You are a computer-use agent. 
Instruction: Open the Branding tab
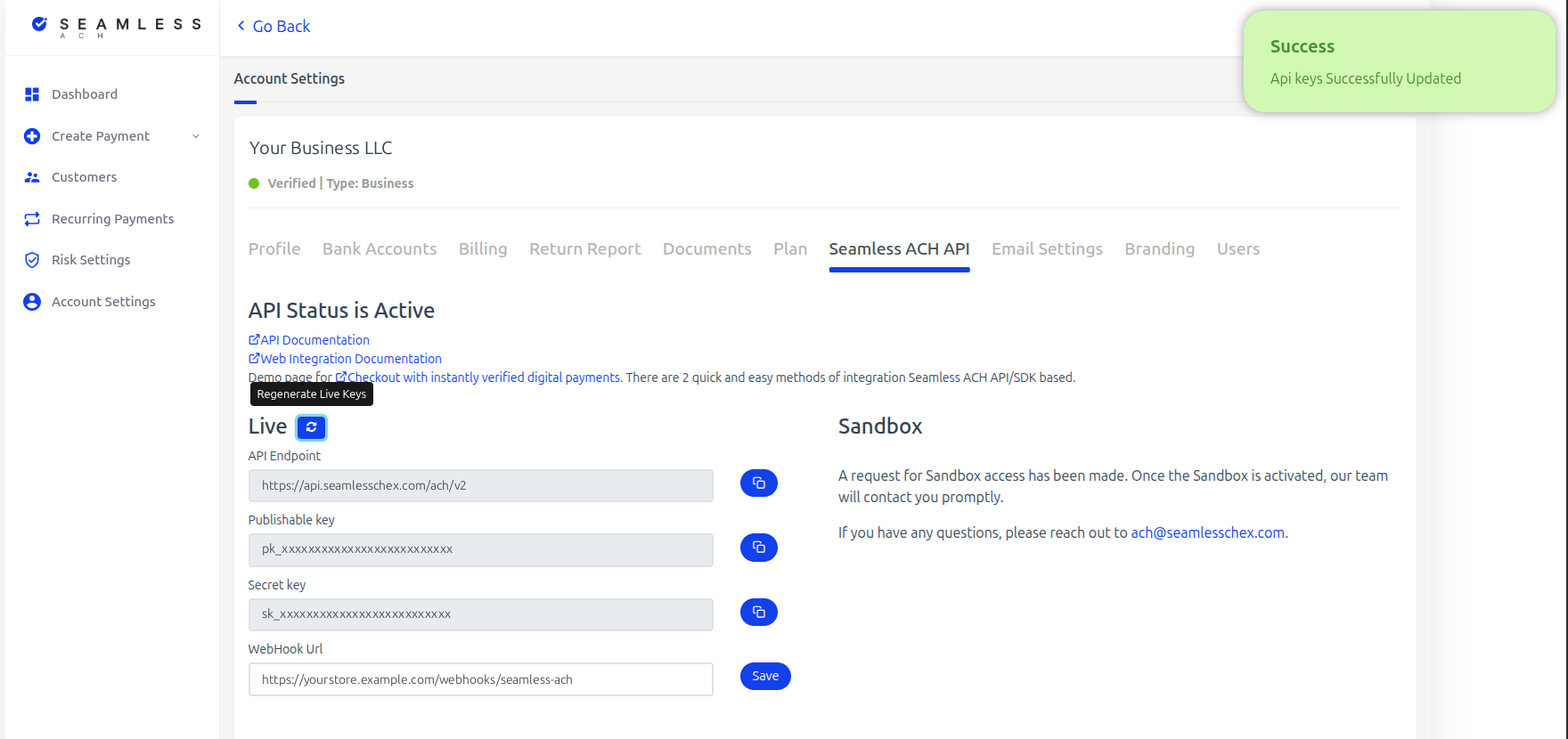(x=1160, y=249)
